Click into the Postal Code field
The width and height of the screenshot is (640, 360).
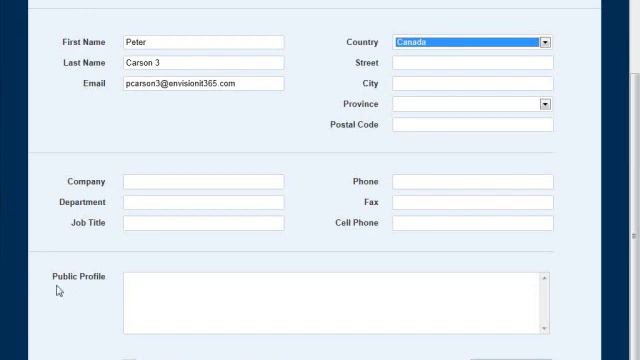pyautogui.click(x=473, y=124)
